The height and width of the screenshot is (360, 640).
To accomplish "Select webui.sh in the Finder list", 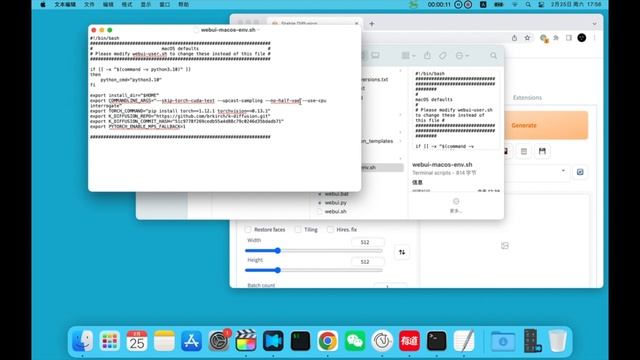I will pos(336,211).
